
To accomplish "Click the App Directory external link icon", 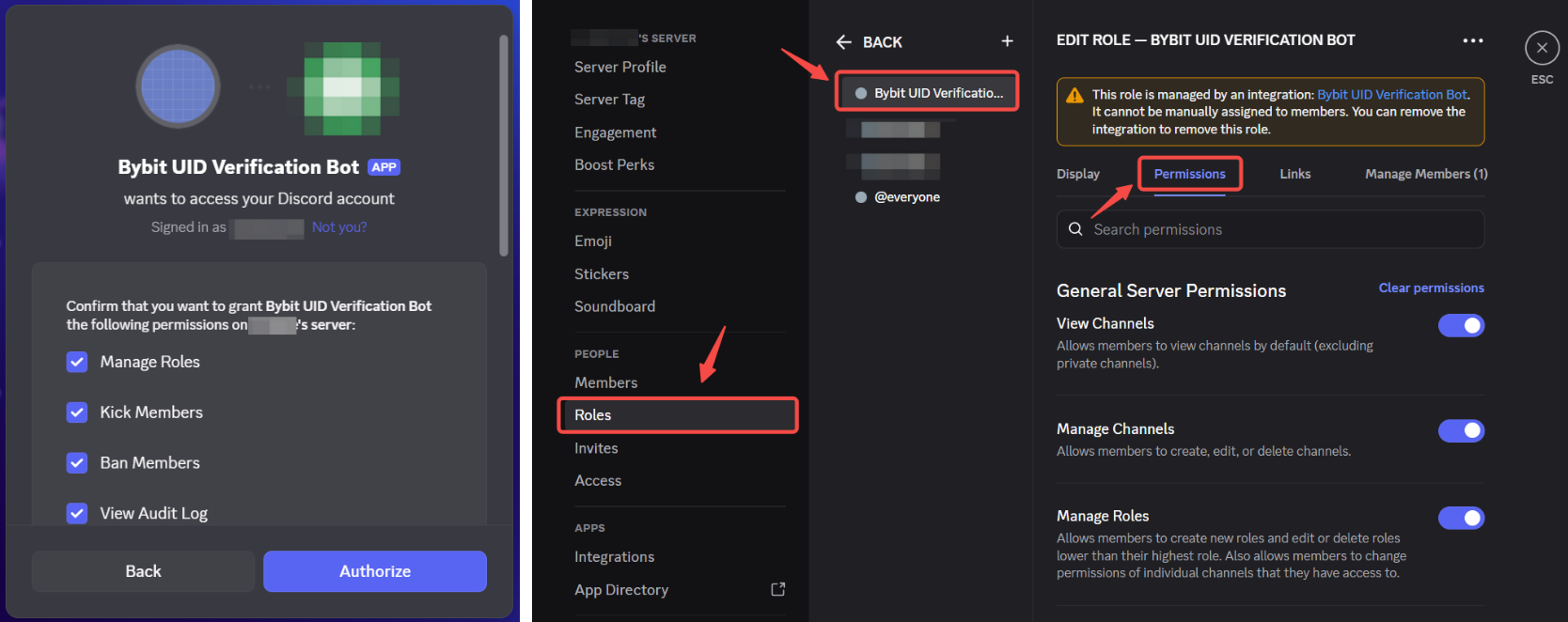I will [x=778, y=589].
